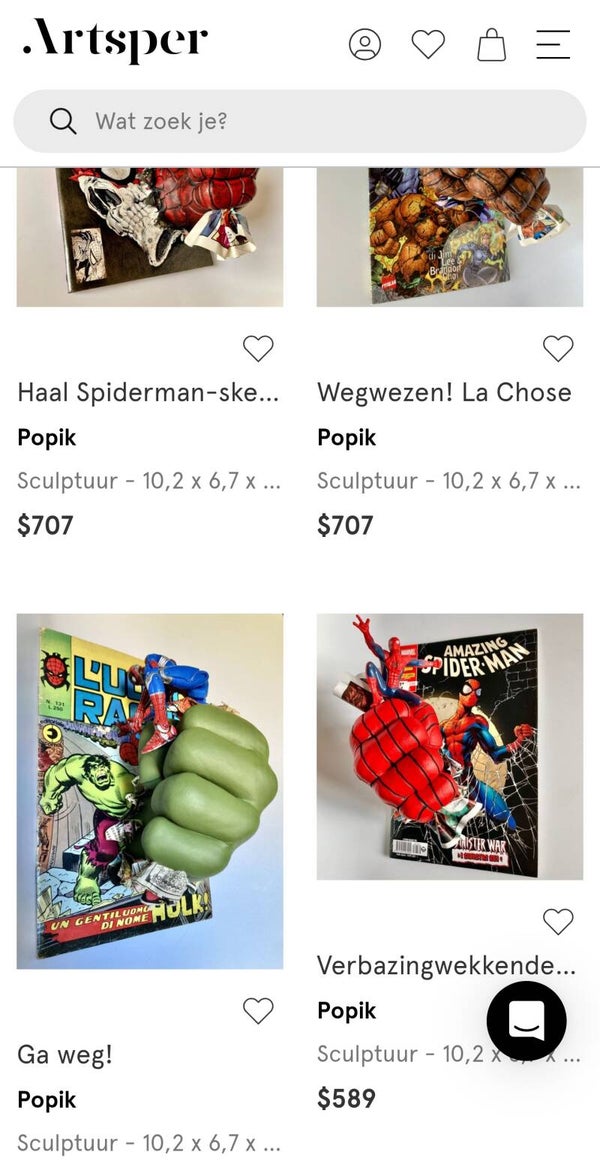Open the hamburger menu
The width and height of the screenshot is (600, 1173).
554,44
